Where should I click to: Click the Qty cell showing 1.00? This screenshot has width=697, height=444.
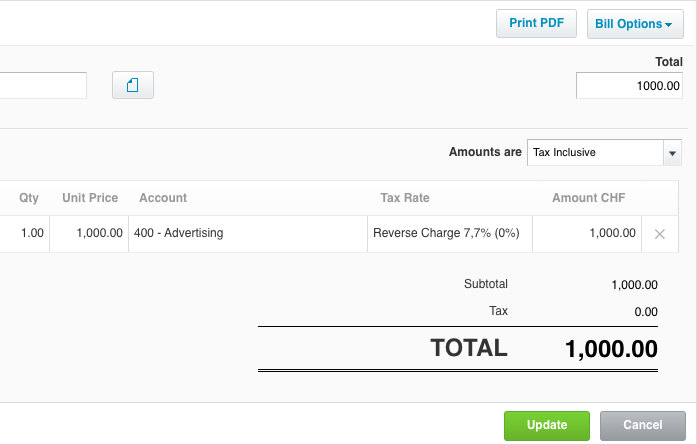click(25, 234)
